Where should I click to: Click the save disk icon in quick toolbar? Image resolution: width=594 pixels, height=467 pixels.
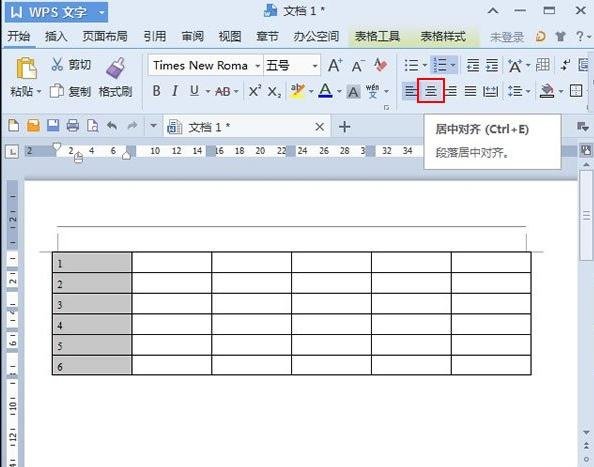(53, 126)
